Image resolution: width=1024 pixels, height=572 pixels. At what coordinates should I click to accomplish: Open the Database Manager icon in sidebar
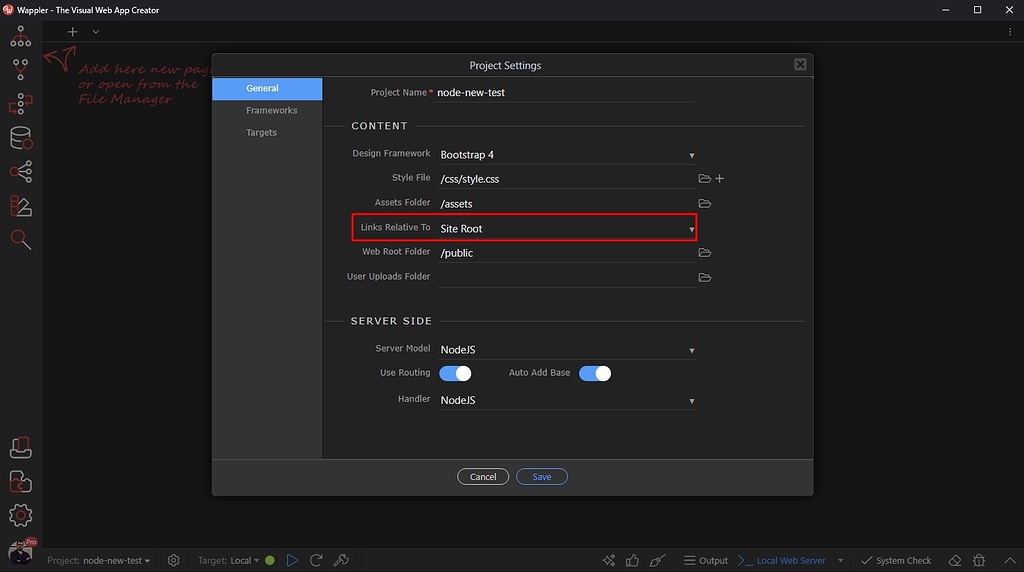pos(21,138)
